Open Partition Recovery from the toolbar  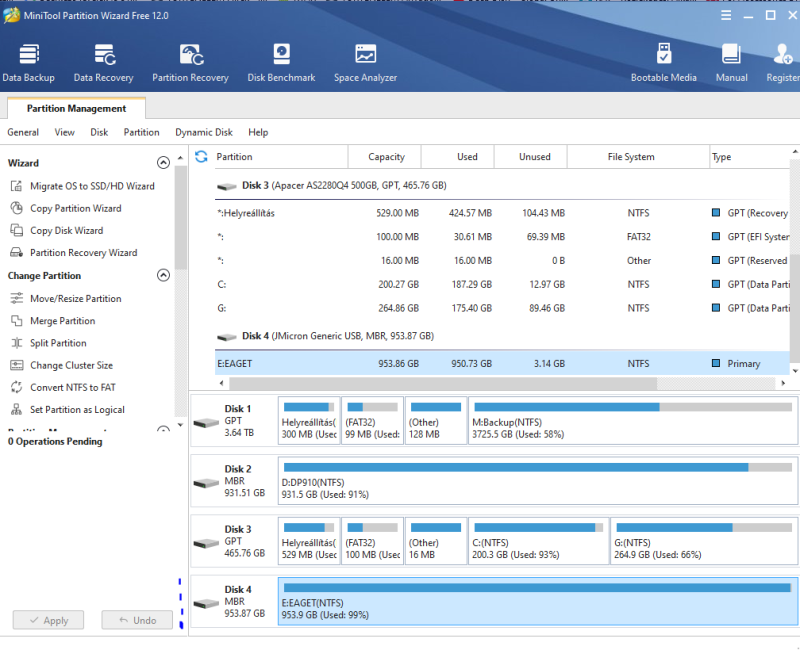click(190, 63)
